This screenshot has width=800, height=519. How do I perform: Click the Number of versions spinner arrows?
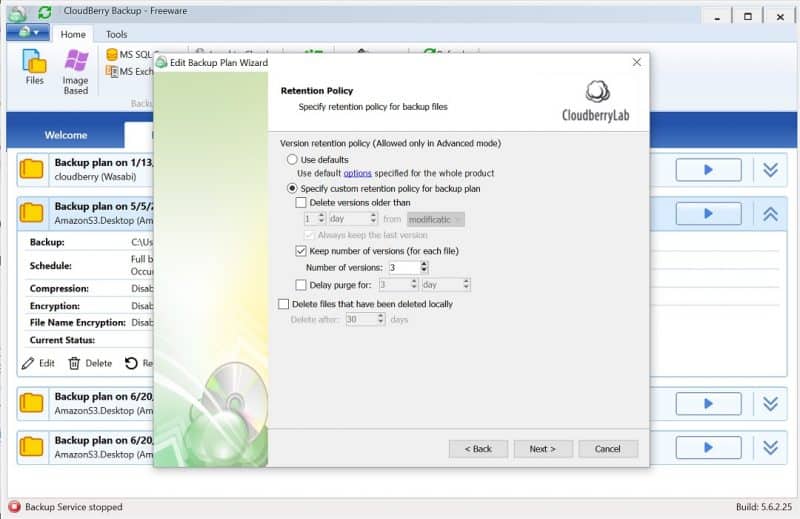pos(424,267)
